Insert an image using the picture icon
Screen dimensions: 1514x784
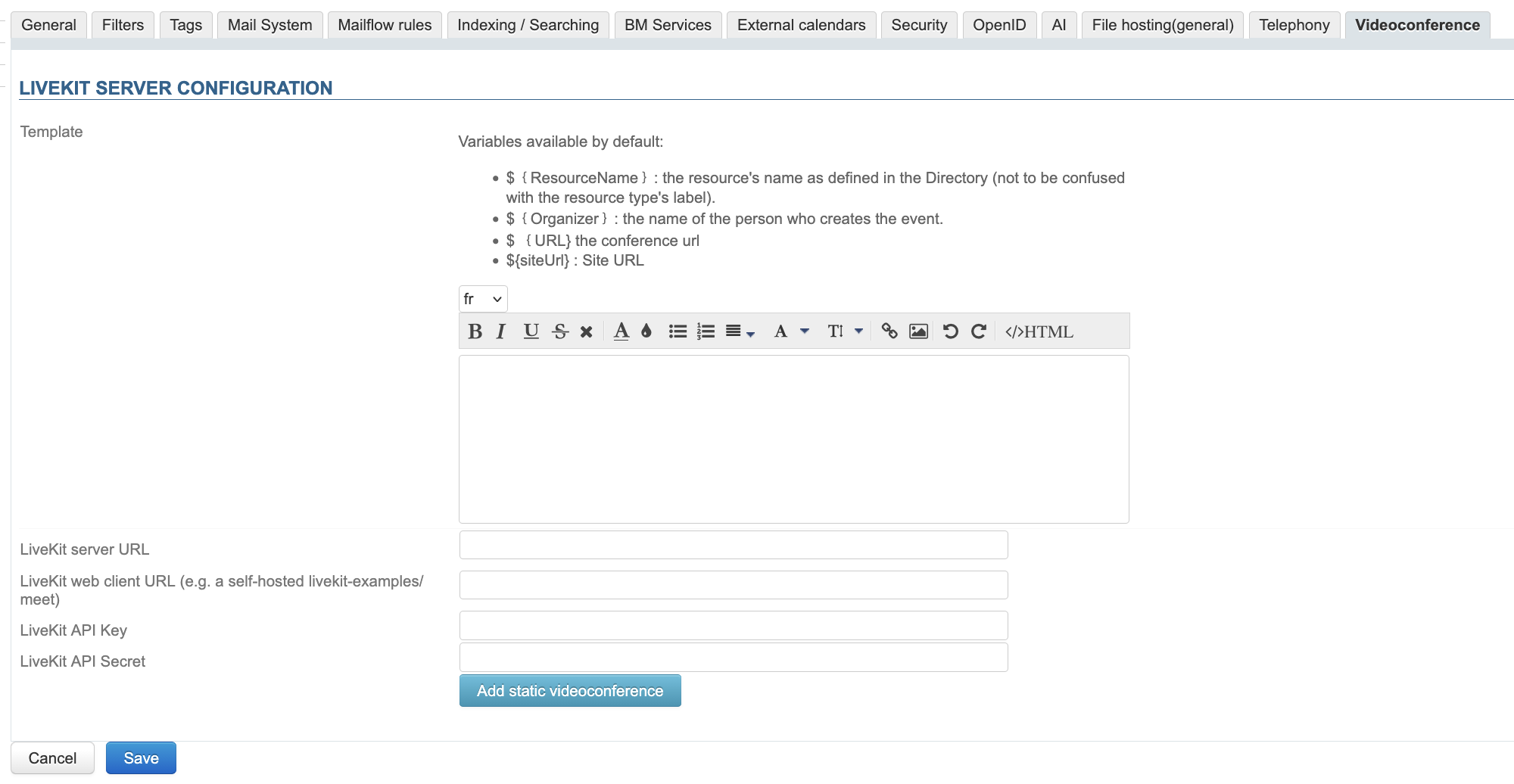coord(918,331)
